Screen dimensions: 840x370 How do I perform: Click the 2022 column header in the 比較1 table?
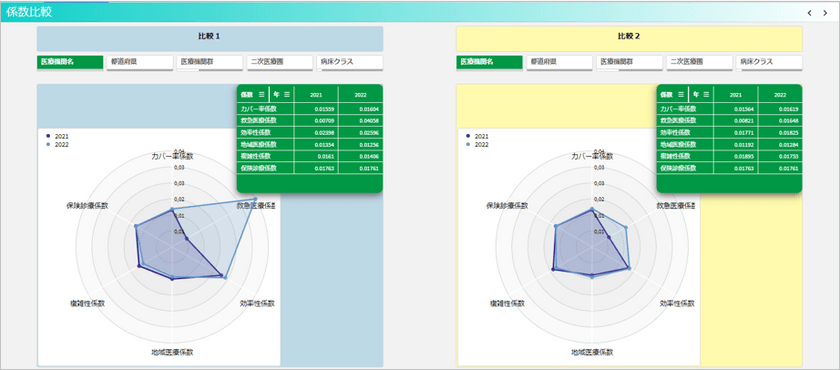tap(360, 94)
